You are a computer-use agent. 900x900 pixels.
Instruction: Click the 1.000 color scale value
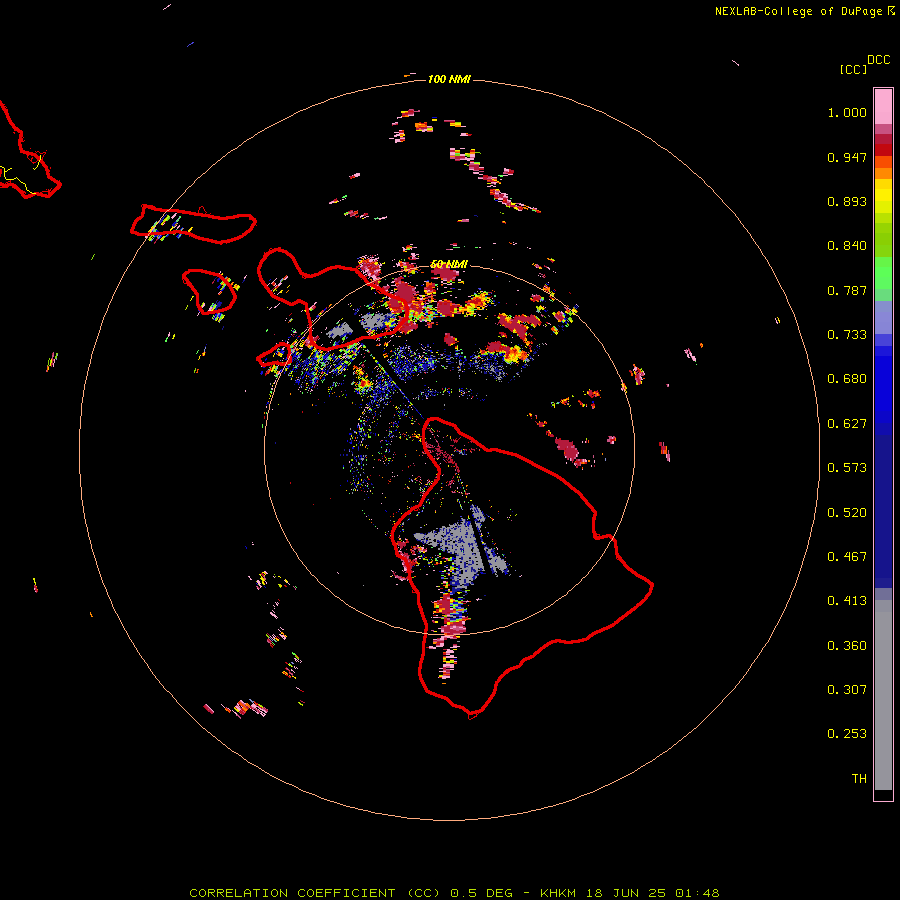(x=847, y=112)
